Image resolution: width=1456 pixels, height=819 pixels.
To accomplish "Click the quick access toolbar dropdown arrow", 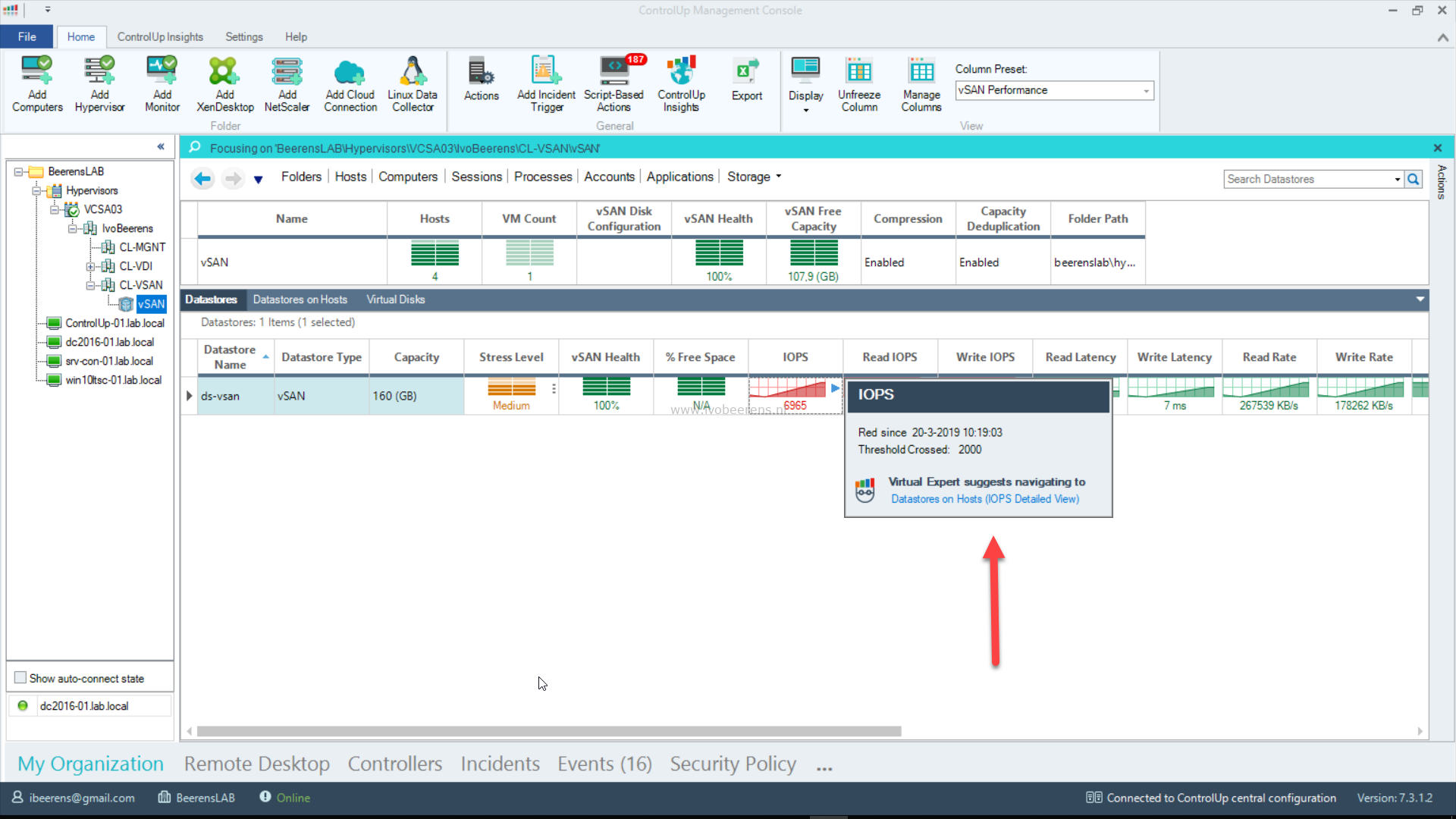I will click(x=48, y=10).
